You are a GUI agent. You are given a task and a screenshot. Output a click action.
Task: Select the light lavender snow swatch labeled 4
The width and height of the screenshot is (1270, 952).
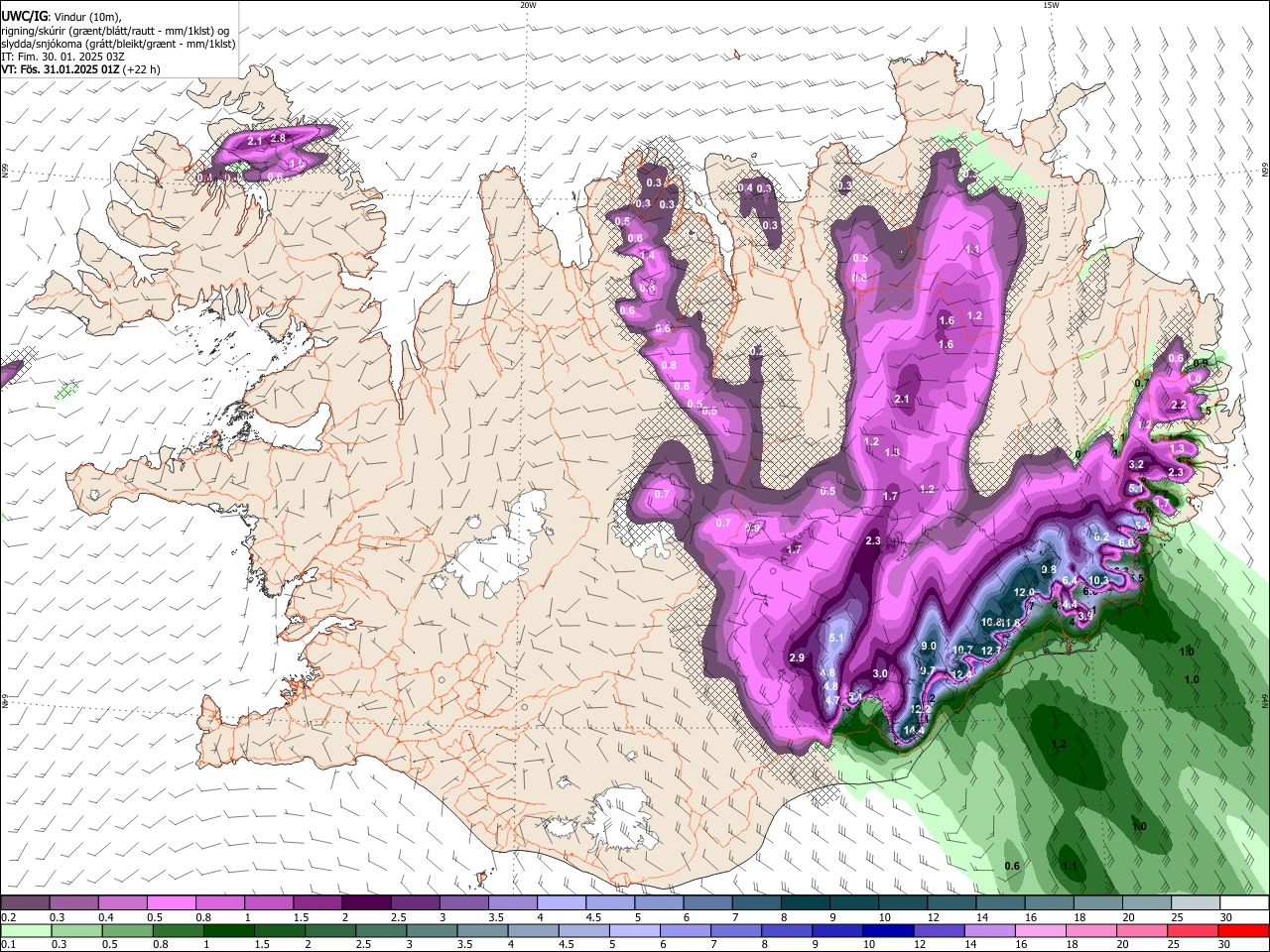coord(562,902)
